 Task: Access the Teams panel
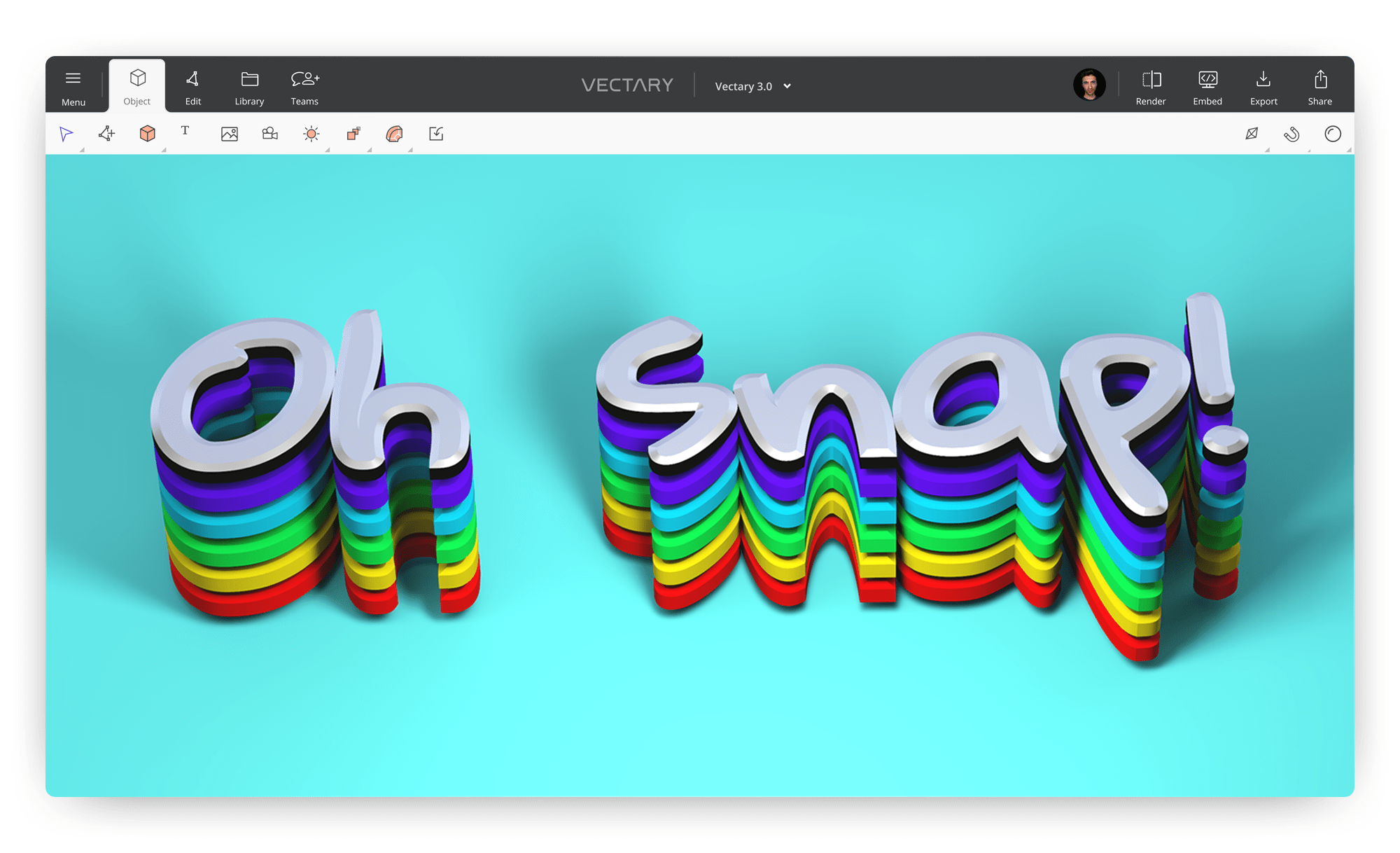click(304, 85)
